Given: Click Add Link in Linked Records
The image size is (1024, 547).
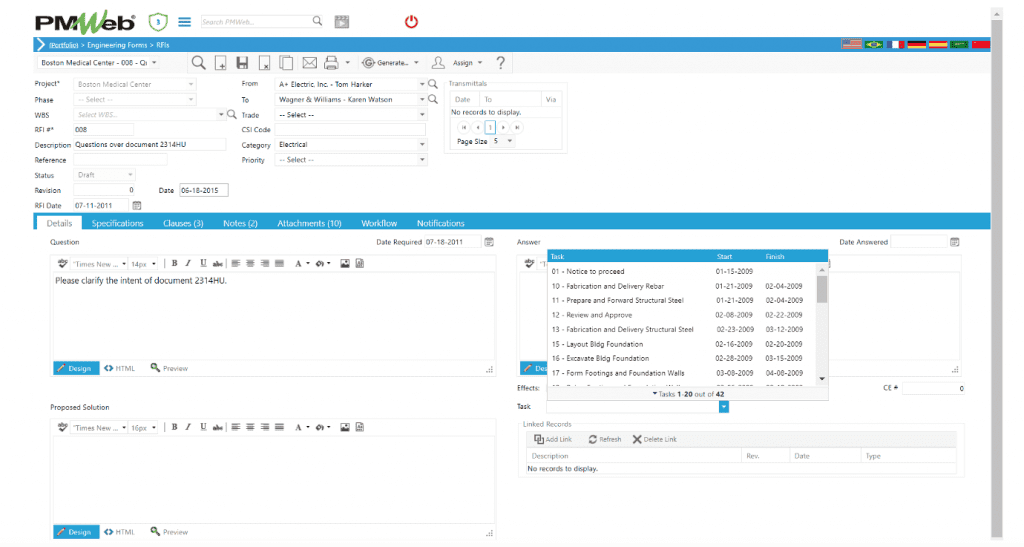Looking at the screenshot, I should click(552, 439).
